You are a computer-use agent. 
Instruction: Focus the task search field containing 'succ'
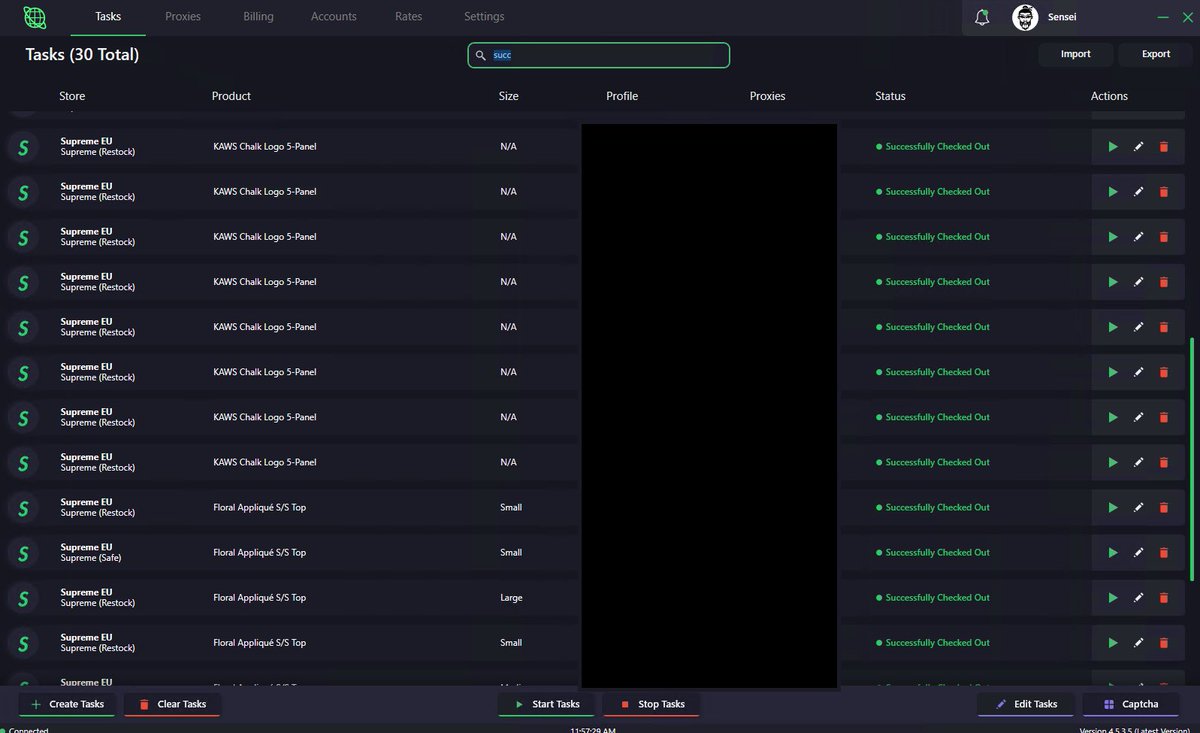599,56
